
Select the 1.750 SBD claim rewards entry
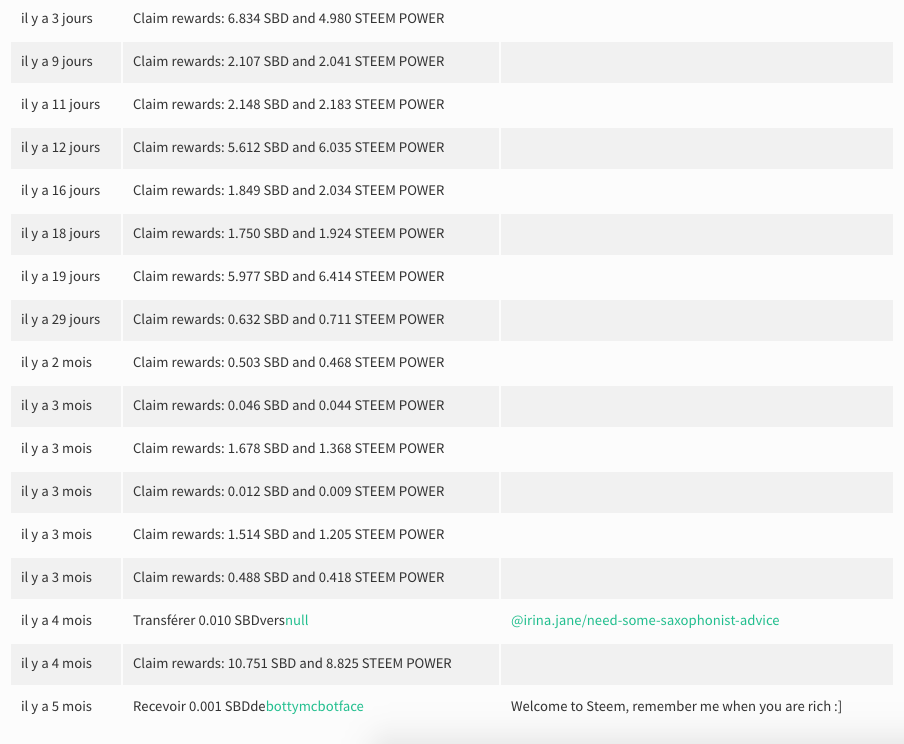click(x=288, y=234)
